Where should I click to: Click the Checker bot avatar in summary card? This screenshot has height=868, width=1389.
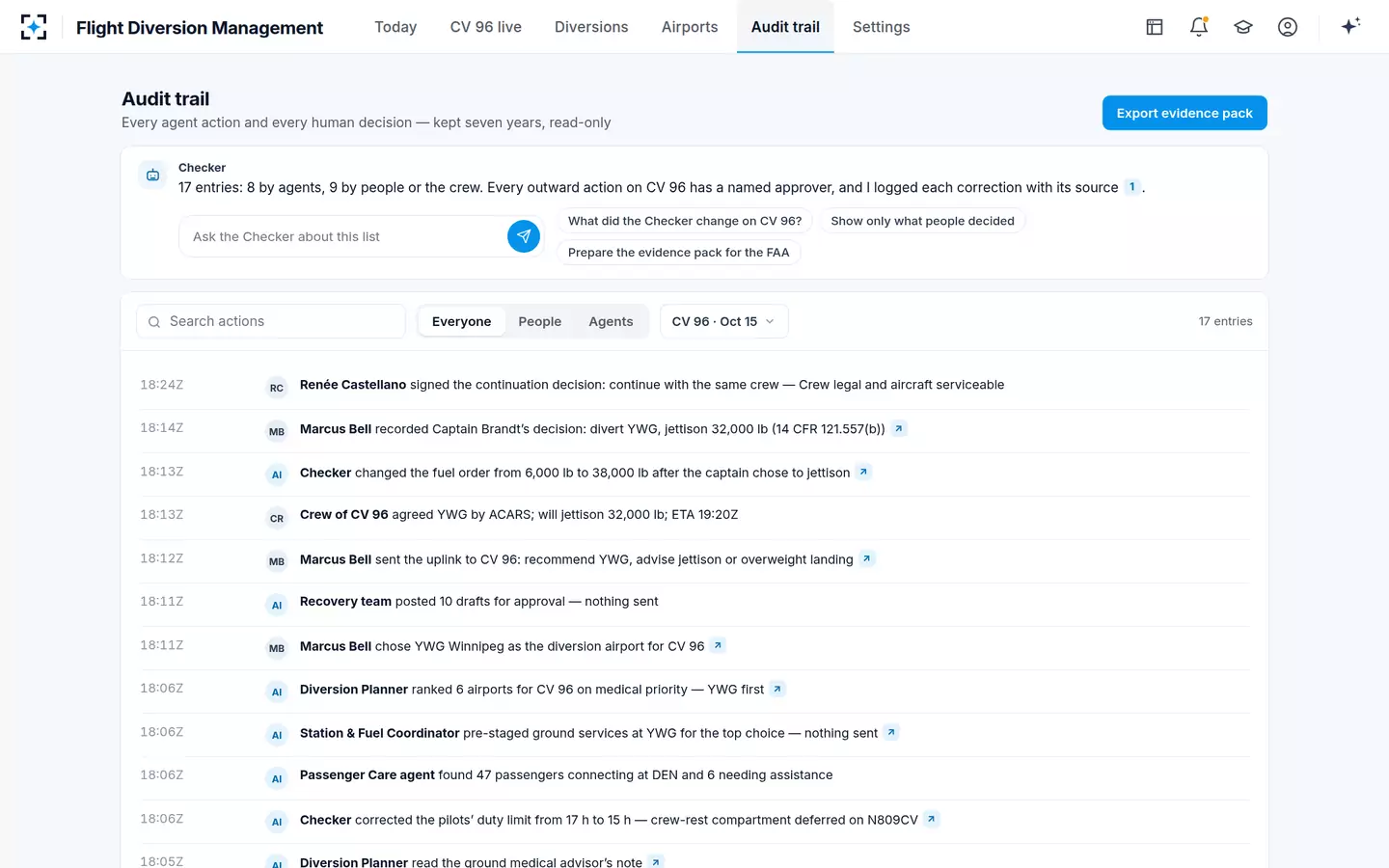152,175
